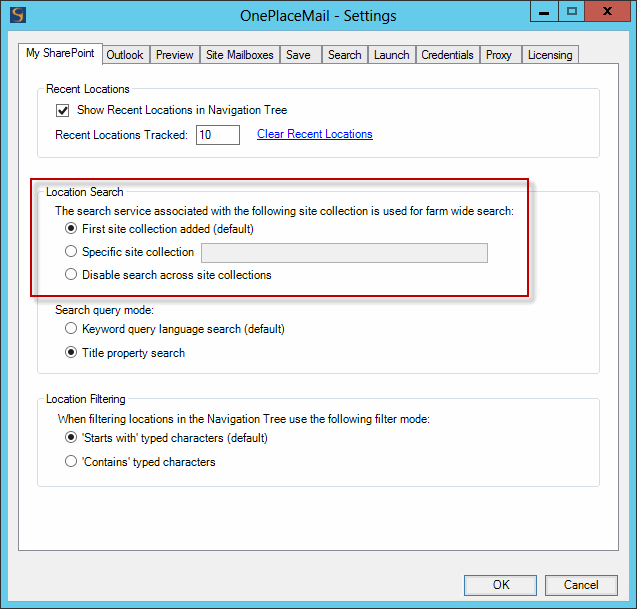
Task: Open the Site Mailboxes tab
Action: (x=240, y=55)
